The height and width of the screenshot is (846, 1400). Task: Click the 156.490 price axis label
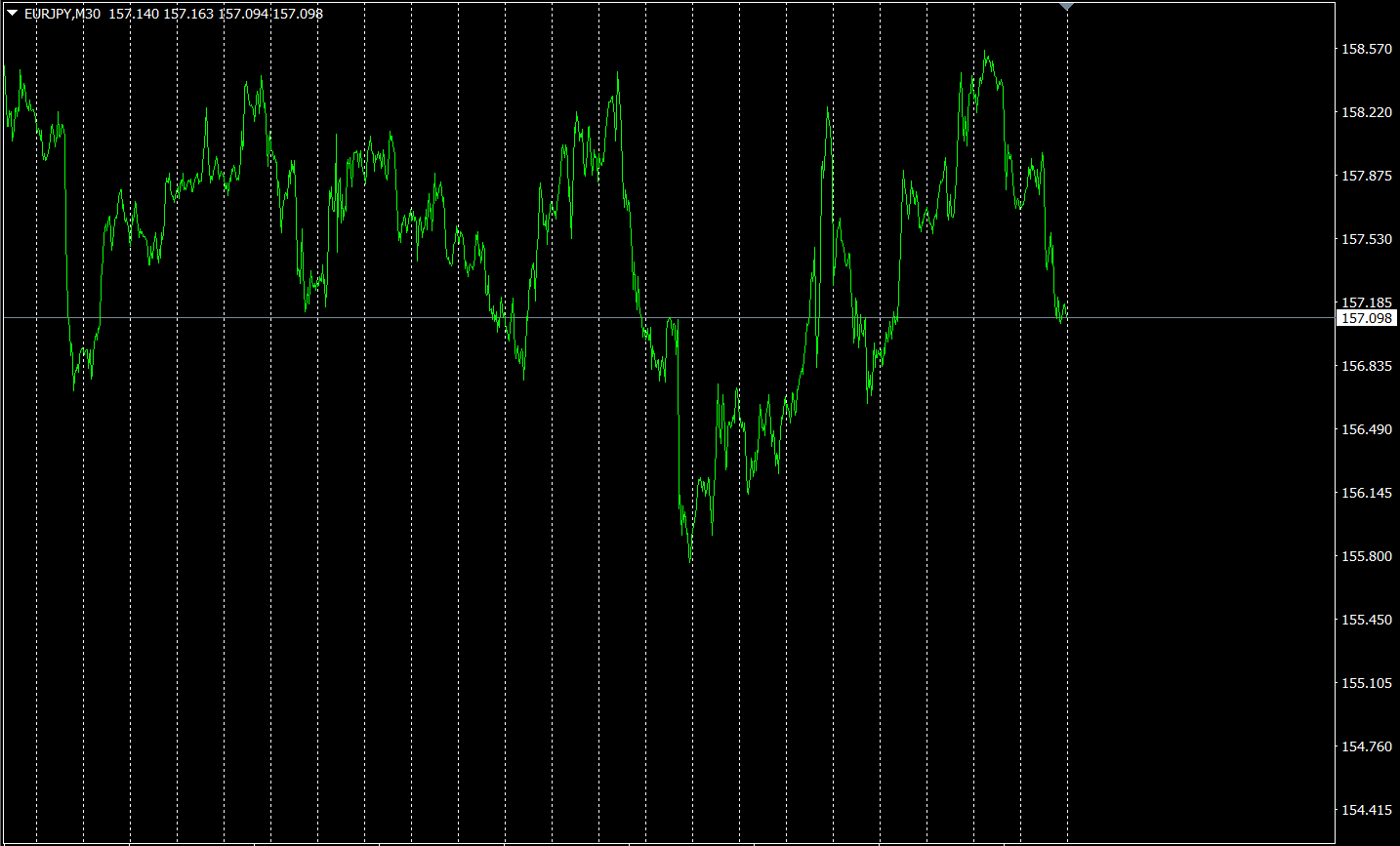click(1367, 429)
